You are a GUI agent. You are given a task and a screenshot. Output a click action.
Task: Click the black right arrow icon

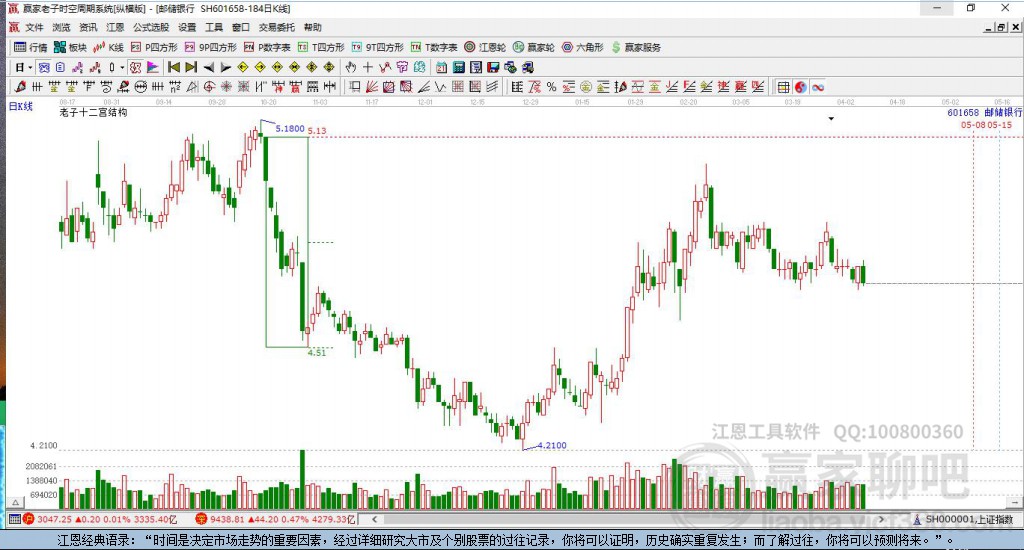point(225,67)
